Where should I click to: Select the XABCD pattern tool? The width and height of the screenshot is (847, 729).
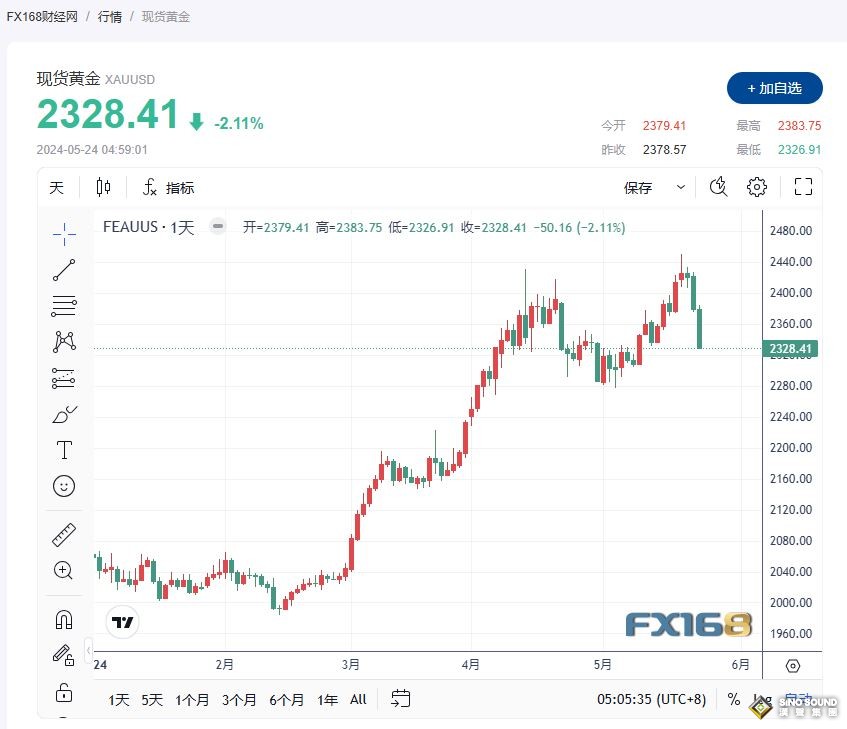[x=64, y=342]
